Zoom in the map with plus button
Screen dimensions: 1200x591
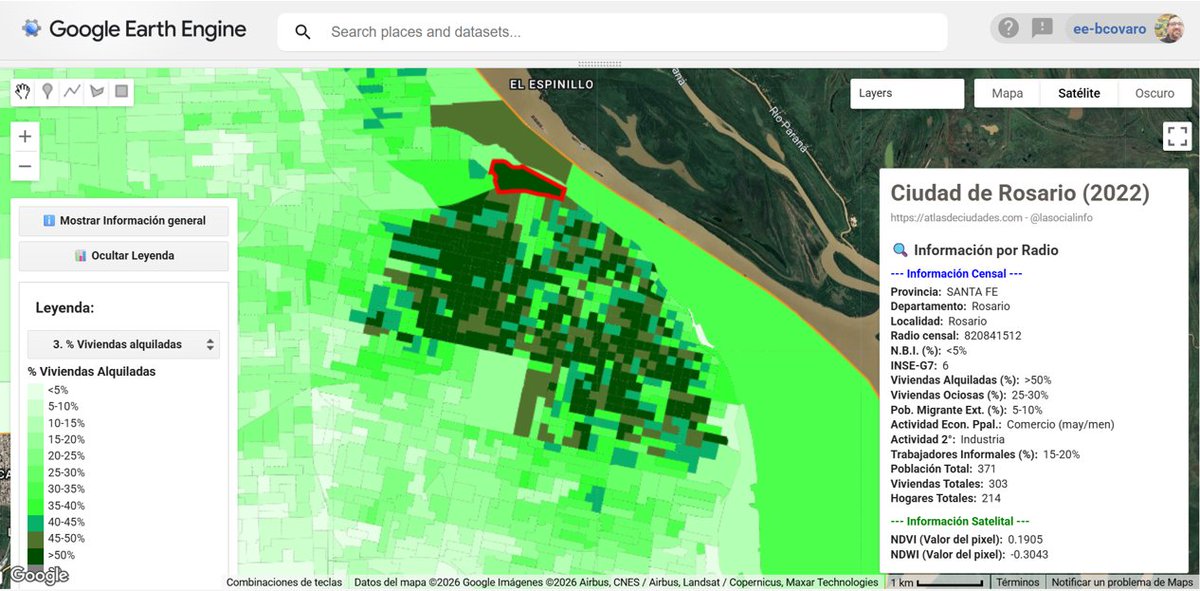click(x=25, y=137)
